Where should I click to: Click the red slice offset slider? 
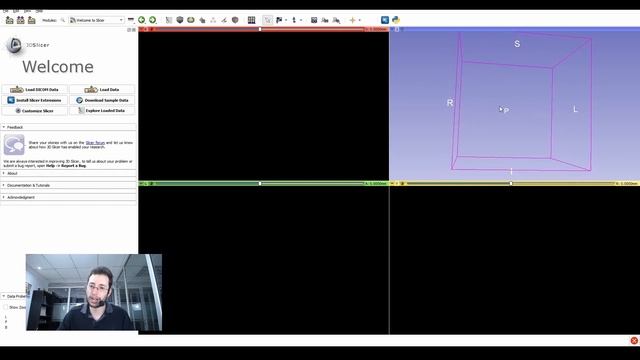[x=259, y=29]
